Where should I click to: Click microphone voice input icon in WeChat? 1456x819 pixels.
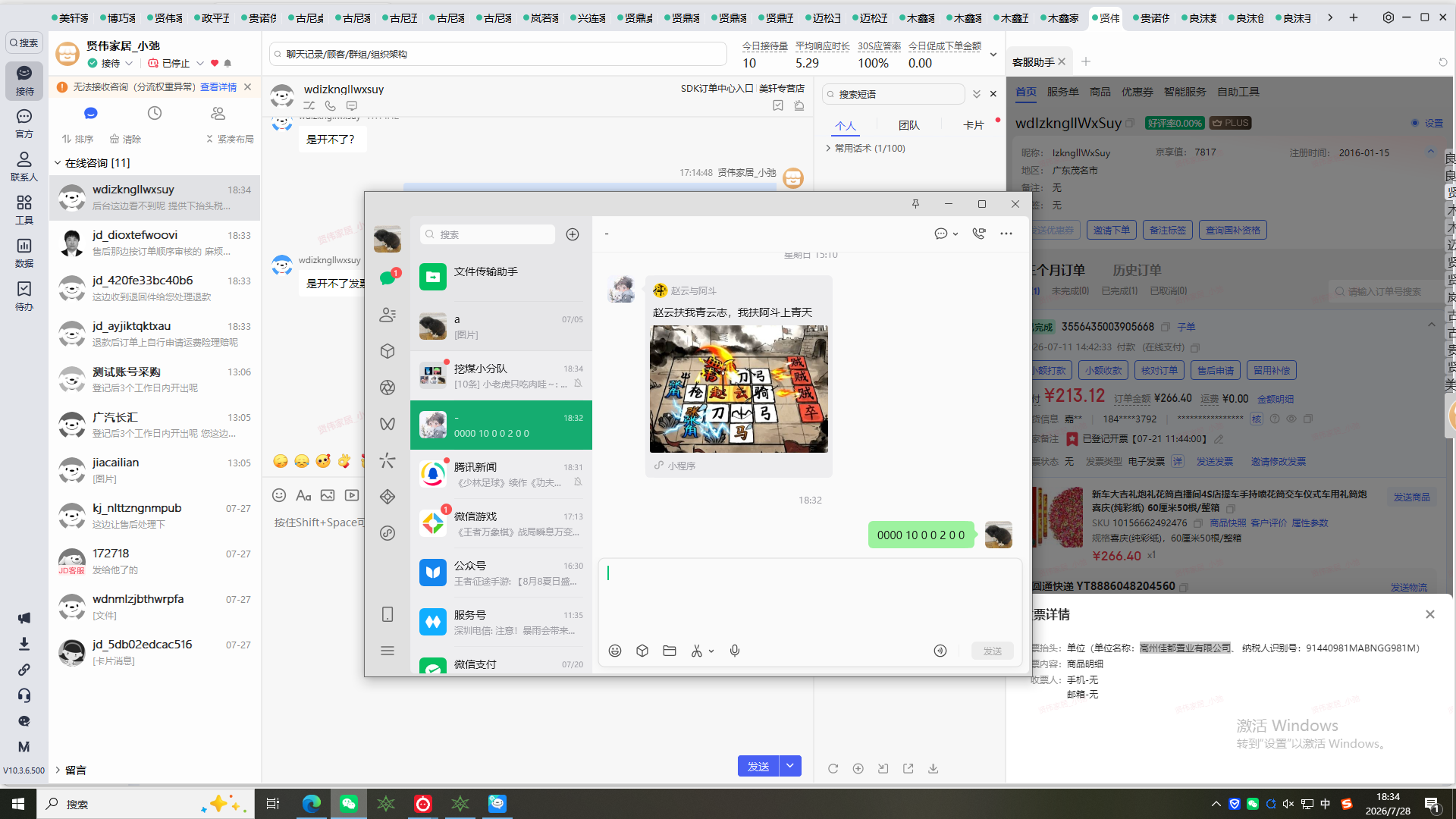pyautogui.click(x=735, y=651)
